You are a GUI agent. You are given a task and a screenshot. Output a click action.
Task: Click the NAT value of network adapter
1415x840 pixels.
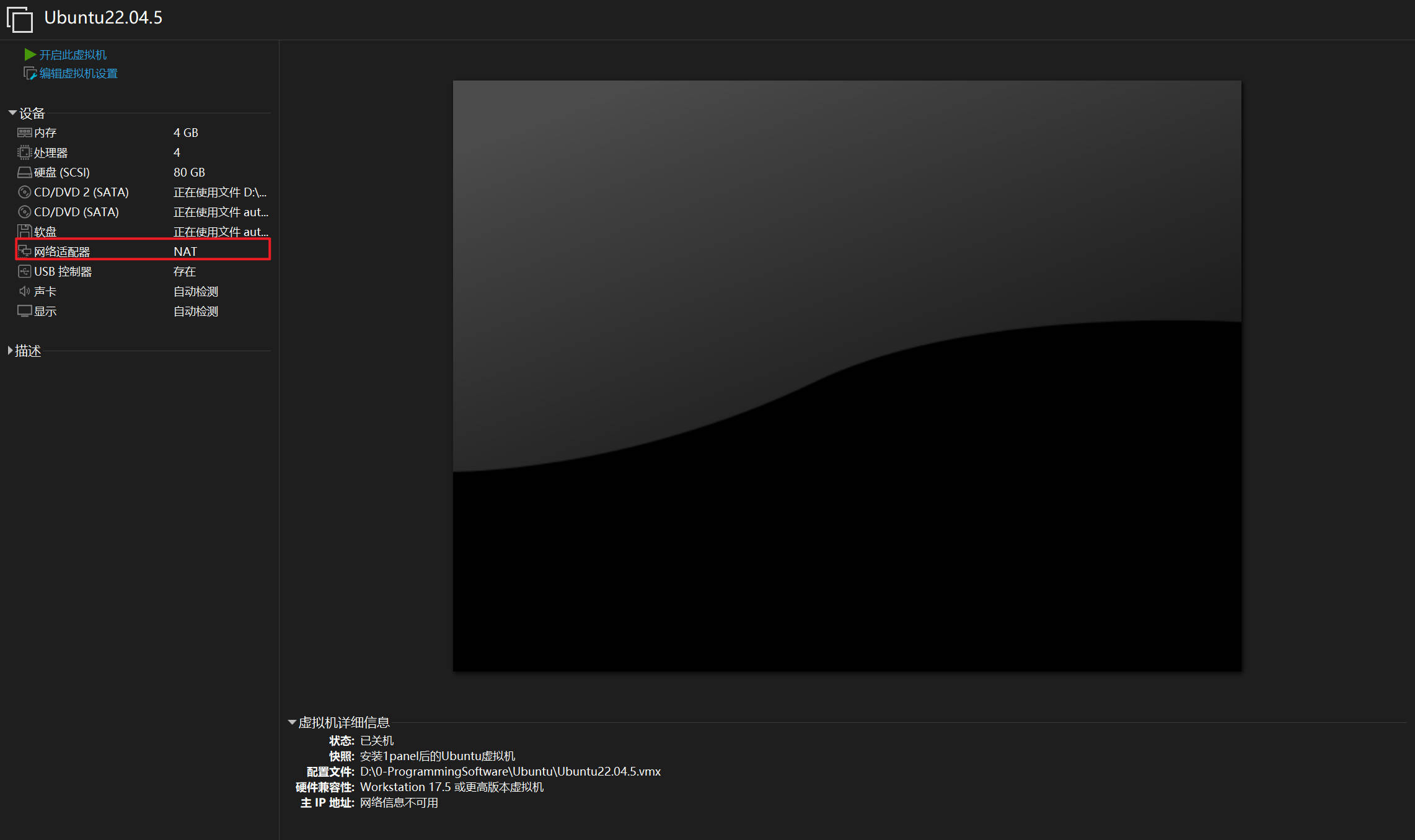click(x=185, y=252)
